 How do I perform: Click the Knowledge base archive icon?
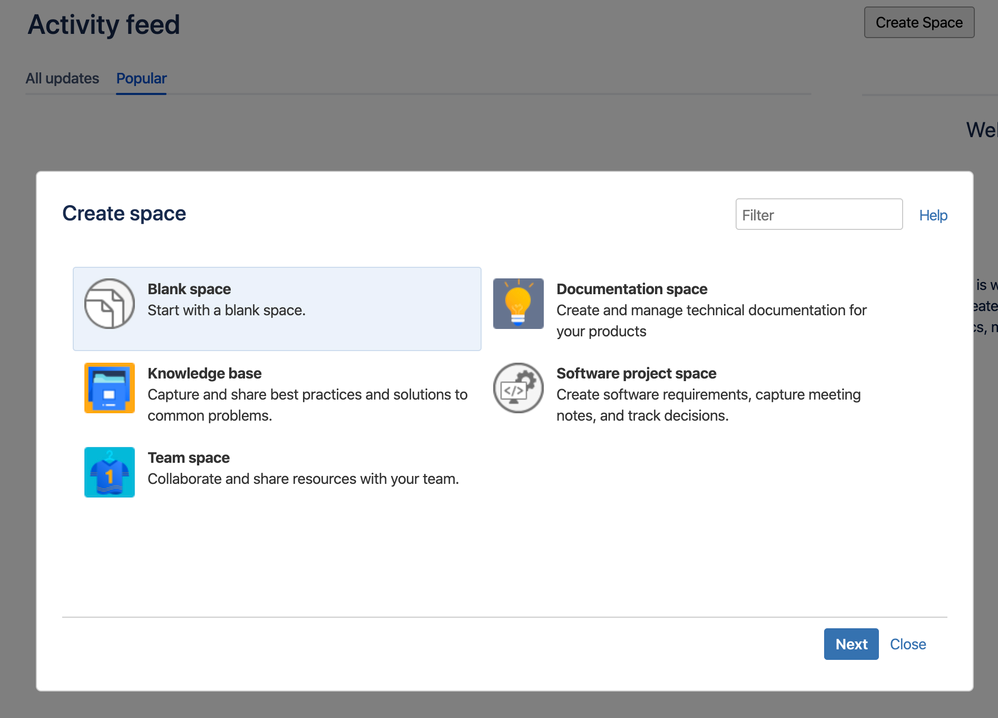pyautogui.click(x=109, y=388)
